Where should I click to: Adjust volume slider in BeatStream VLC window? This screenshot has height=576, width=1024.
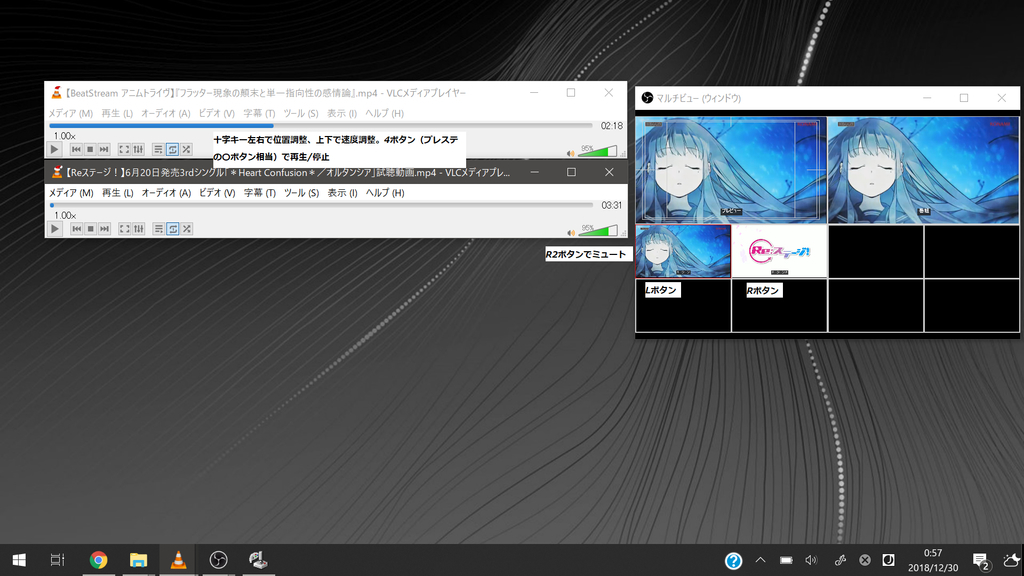click(598, 152)
